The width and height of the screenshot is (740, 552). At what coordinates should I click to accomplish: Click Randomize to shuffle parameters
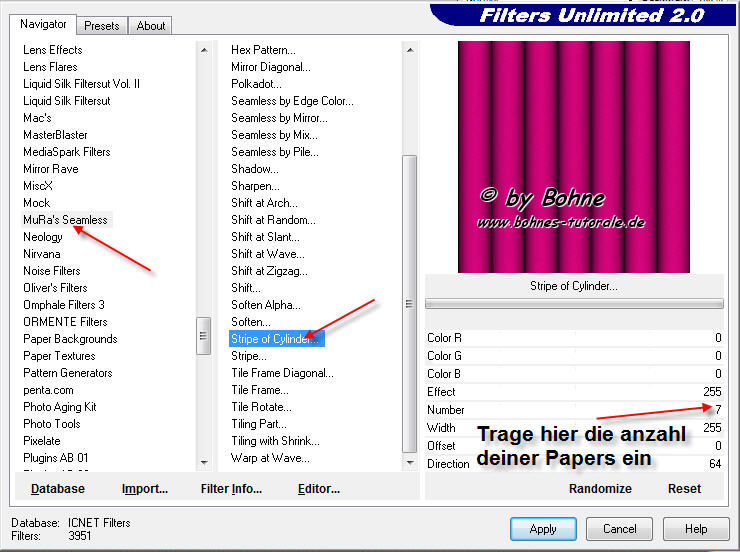600,489
